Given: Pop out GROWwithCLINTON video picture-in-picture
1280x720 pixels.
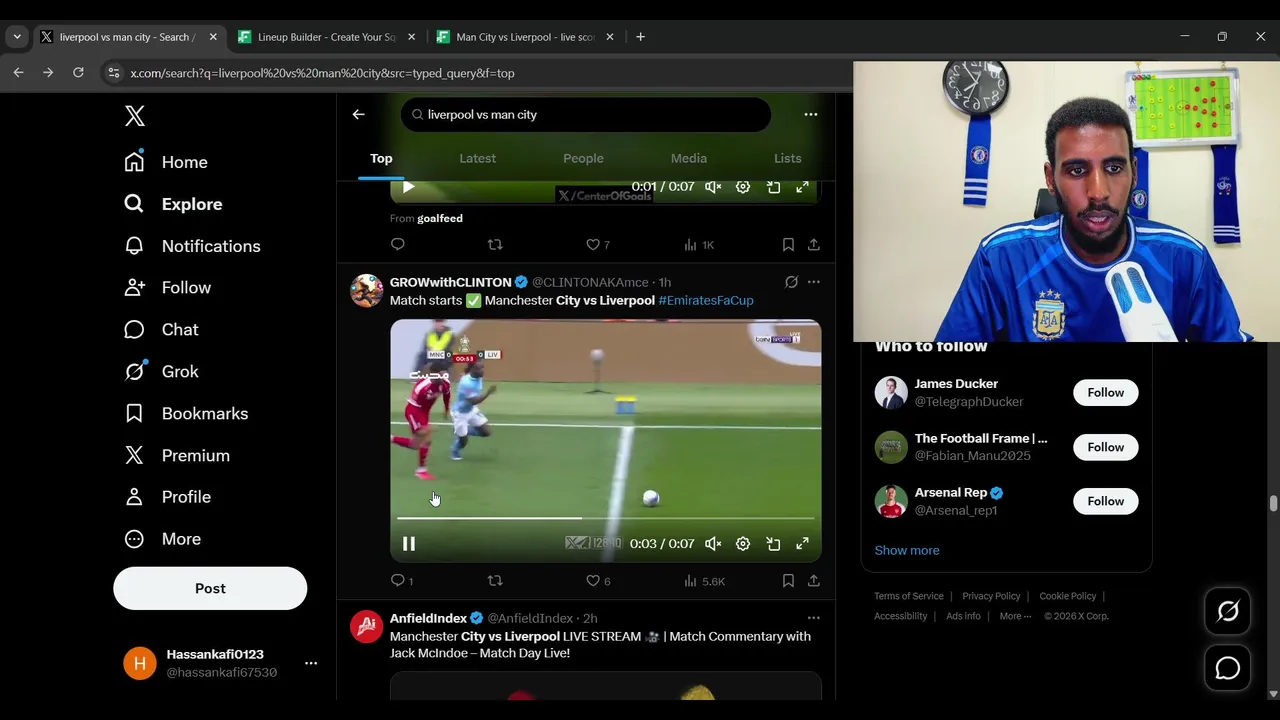Looking at the screenshot, I should pyautogui.click(x=773, y=544).
